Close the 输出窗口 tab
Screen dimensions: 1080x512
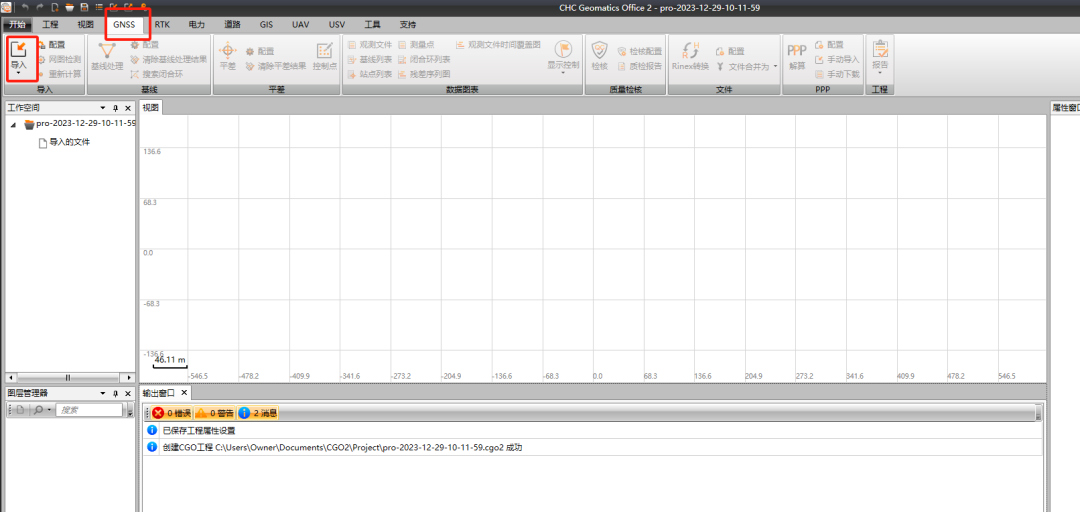coord(184,392)
